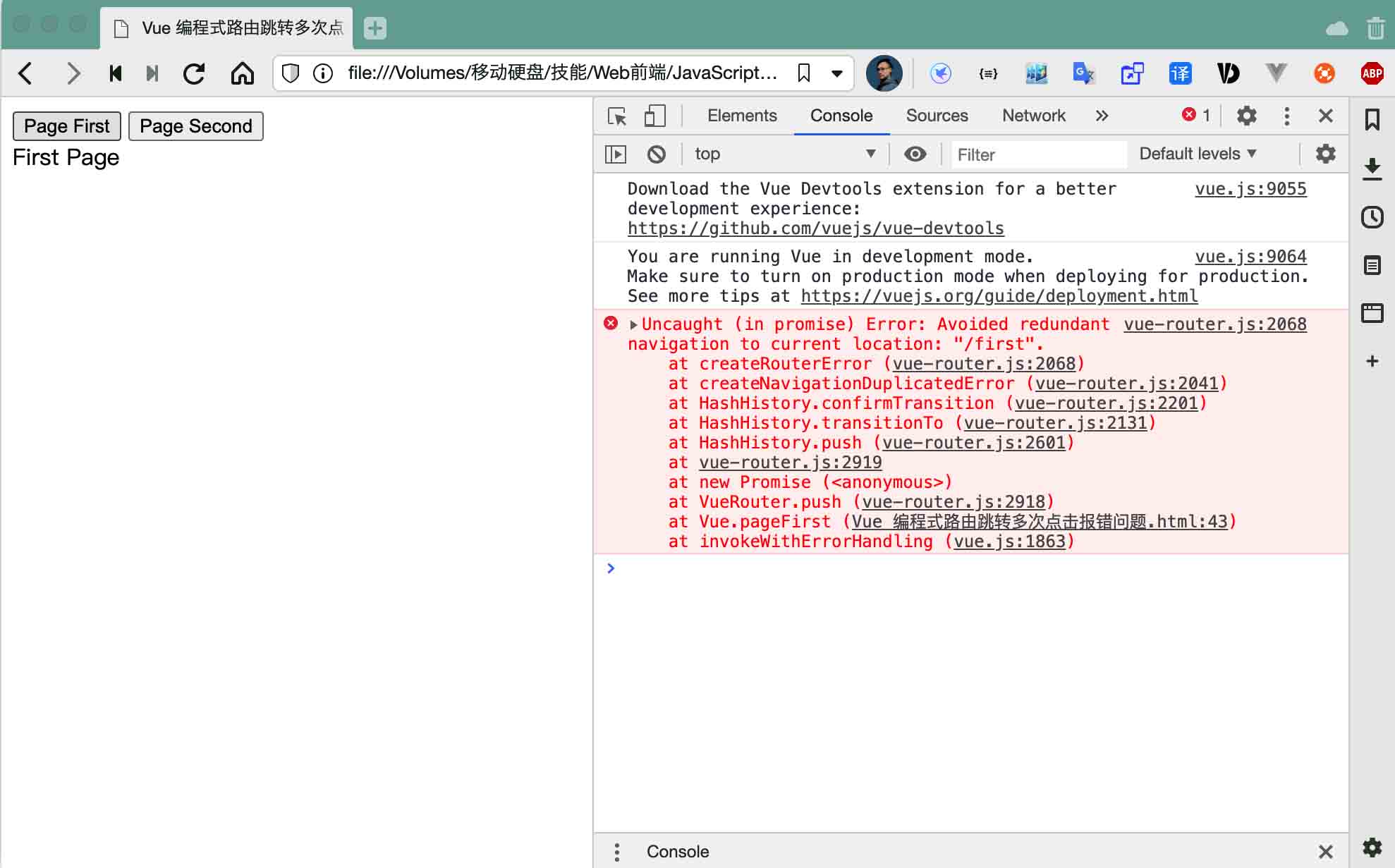The height and width of the screenshot is (868, 1395).
Task: Reload the current page
Action: click(194, 73)
